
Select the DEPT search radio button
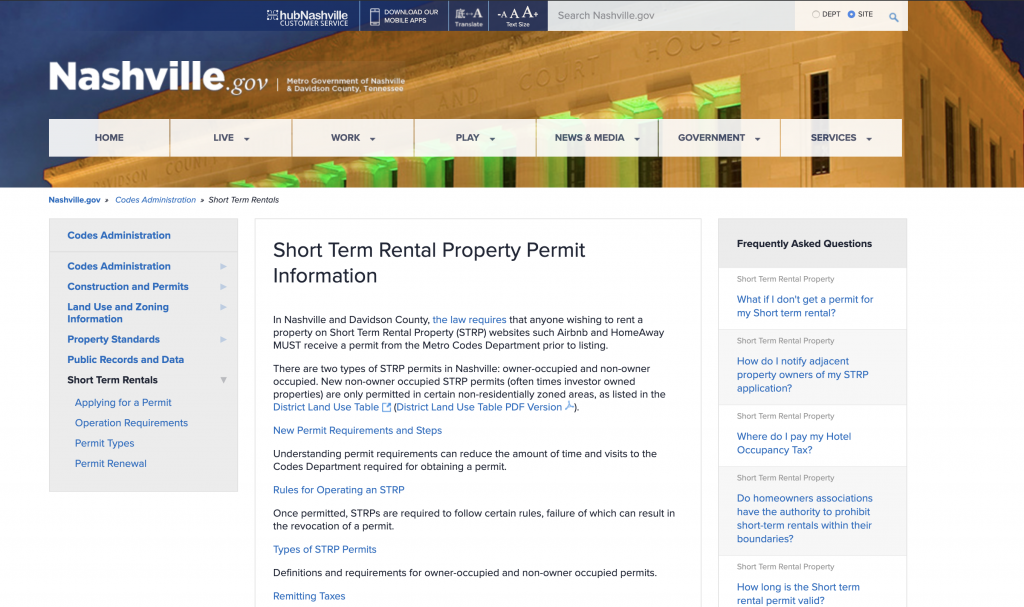click(816, 14)
